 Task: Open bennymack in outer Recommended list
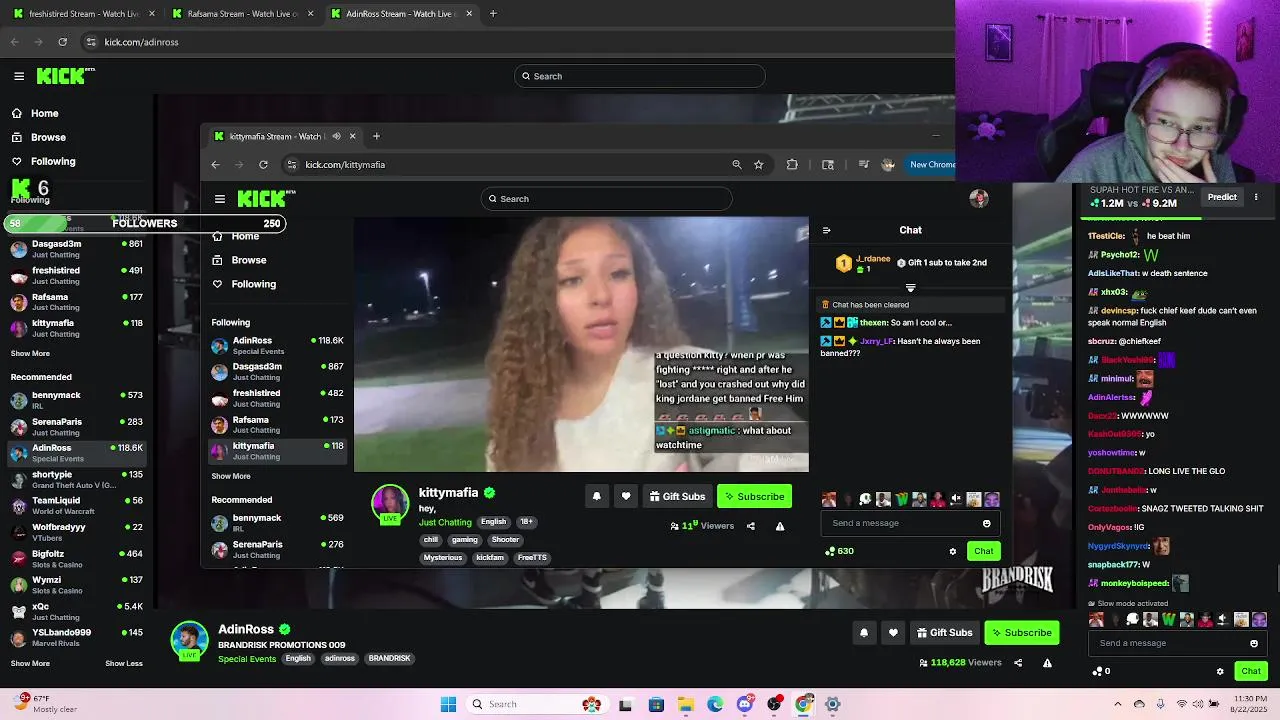77,400
